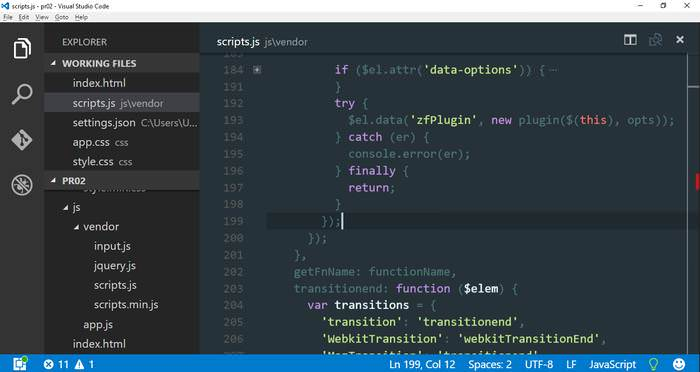Close the scripts.js editor

tap(680, 40)
